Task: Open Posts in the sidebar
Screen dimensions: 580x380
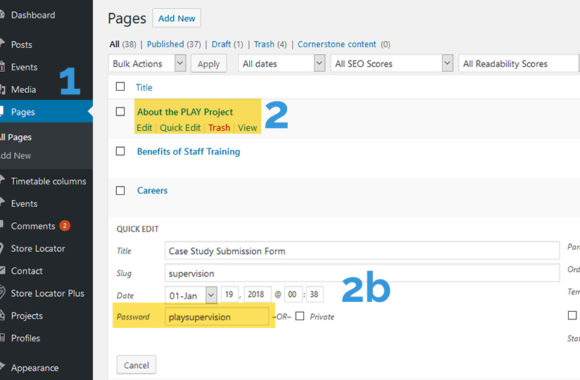Action: [x=21, y=45]
